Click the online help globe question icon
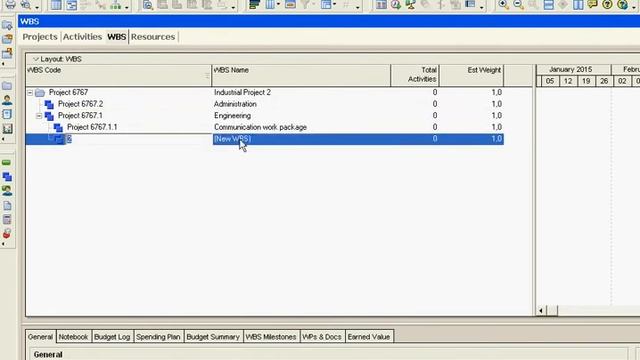The image size is (640, 360). (622, 5)
